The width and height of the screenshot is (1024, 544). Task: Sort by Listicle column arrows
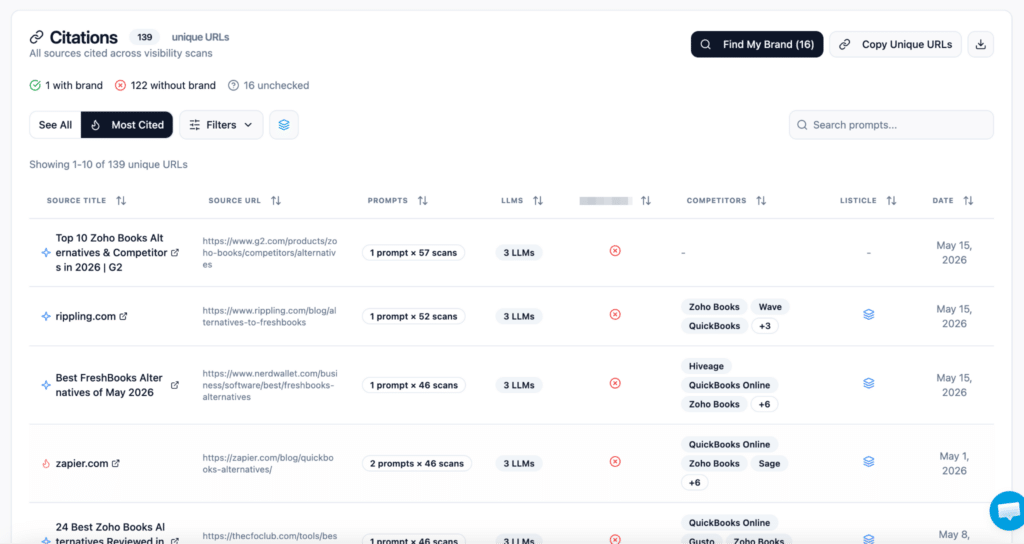(891, 200)
